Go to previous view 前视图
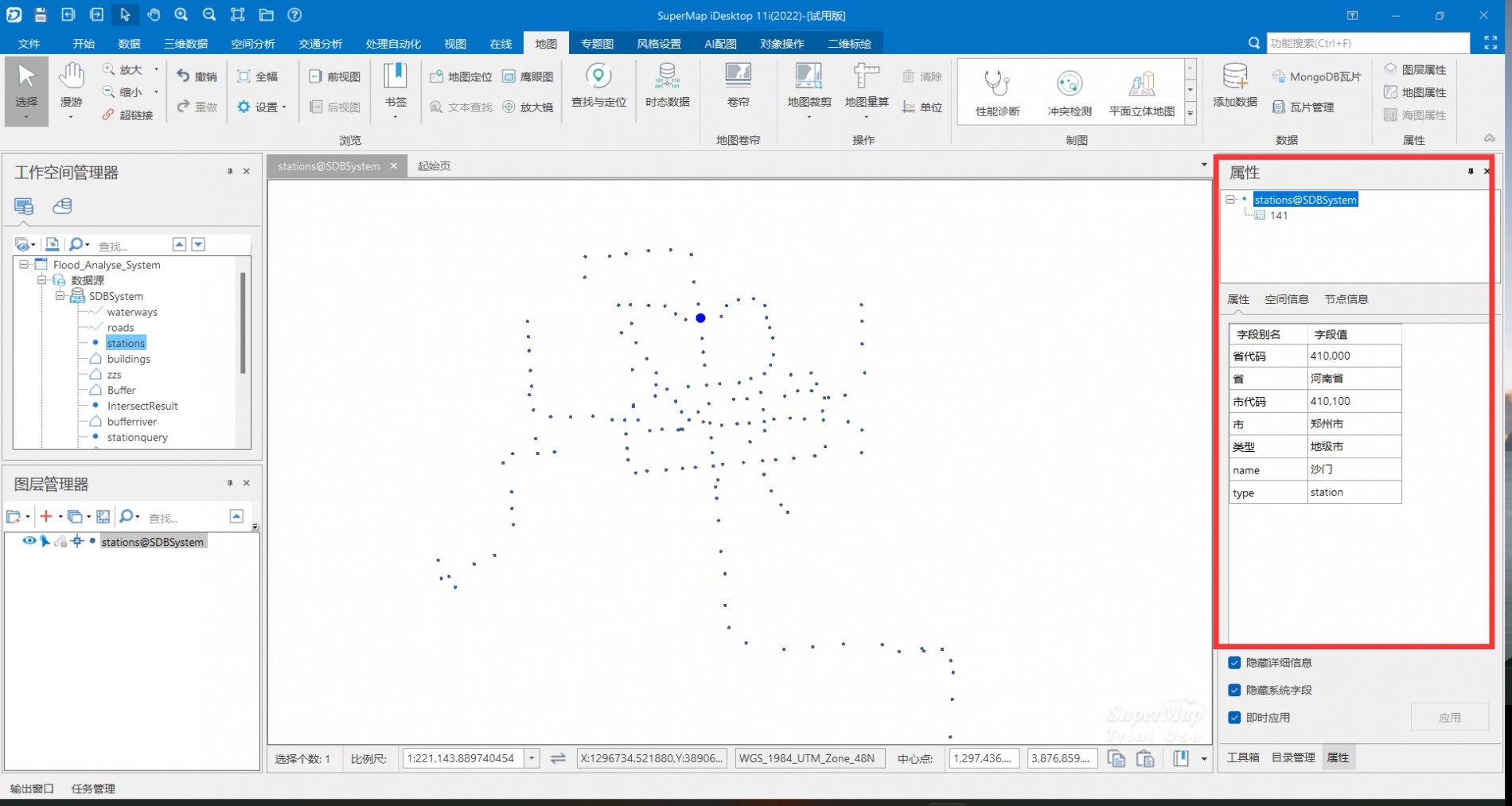Screen dimensions: 1512x806 (335, 76)
